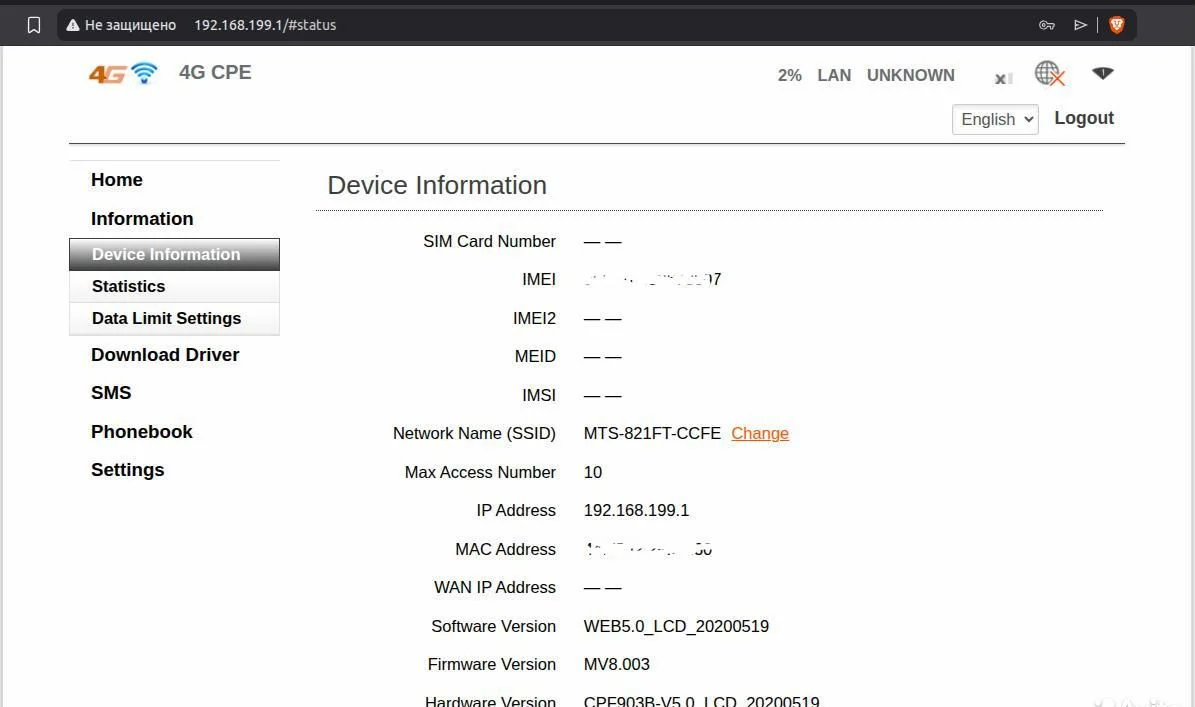Viewport: 1195px width, 707px height.
Task: Click SSID value MTS-821FT-CCFE
Action: (x=652, y=433)
